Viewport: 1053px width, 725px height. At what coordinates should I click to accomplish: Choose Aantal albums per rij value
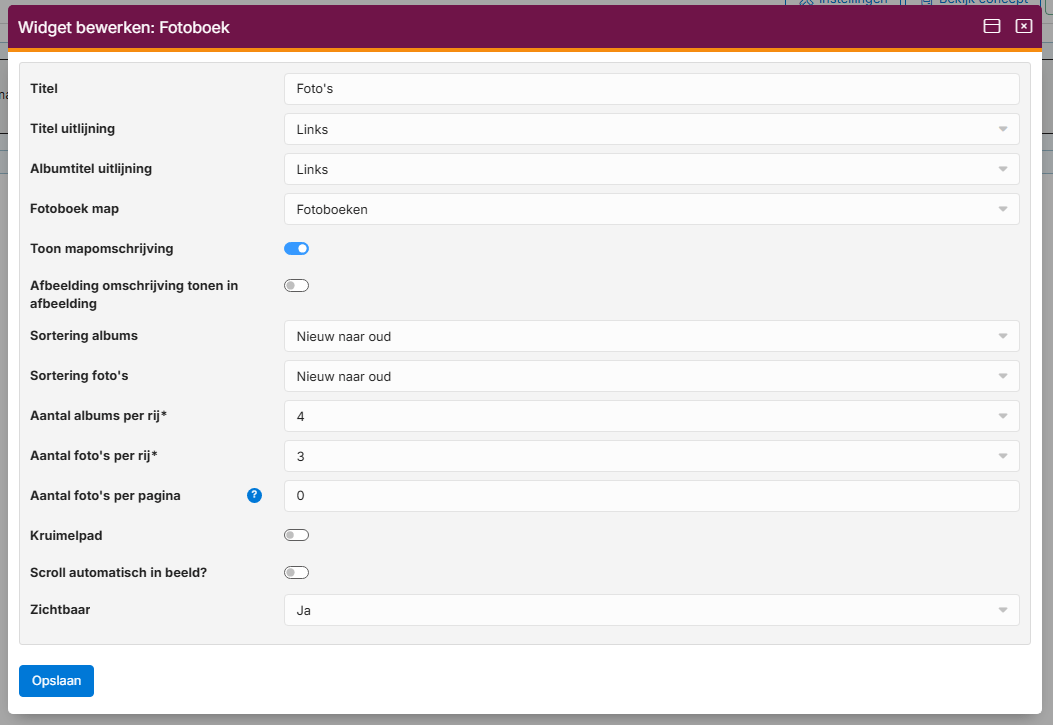coord(651,416)
